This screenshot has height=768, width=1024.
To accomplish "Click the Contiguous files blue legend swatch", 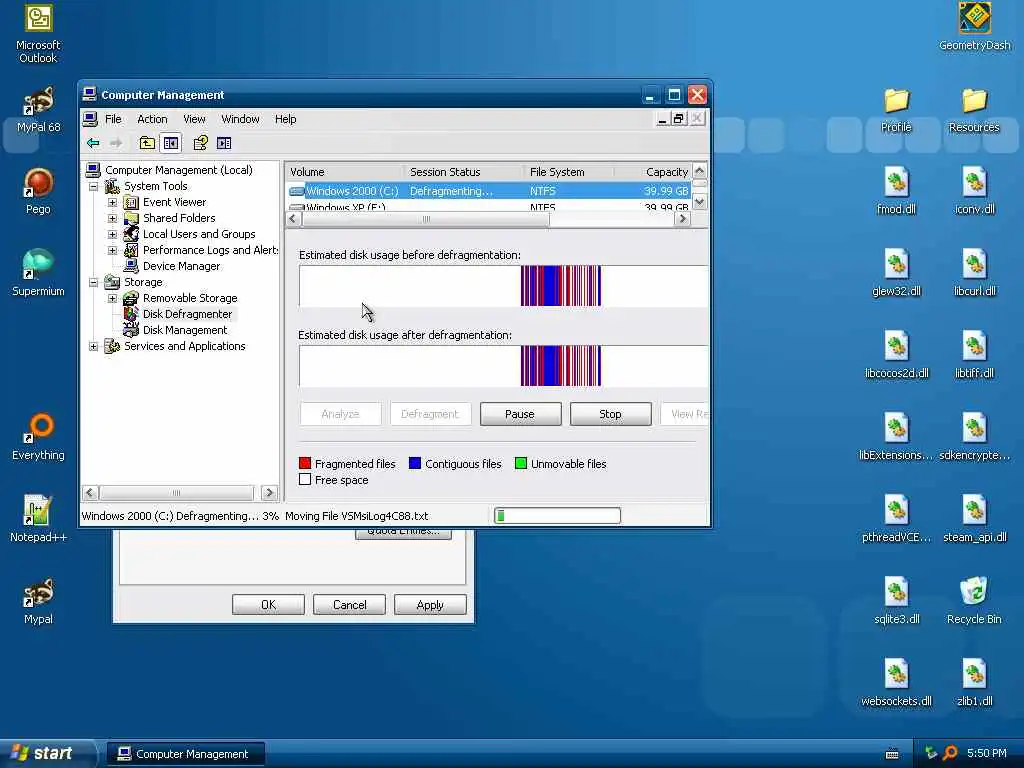I will [x=415, y=464].
